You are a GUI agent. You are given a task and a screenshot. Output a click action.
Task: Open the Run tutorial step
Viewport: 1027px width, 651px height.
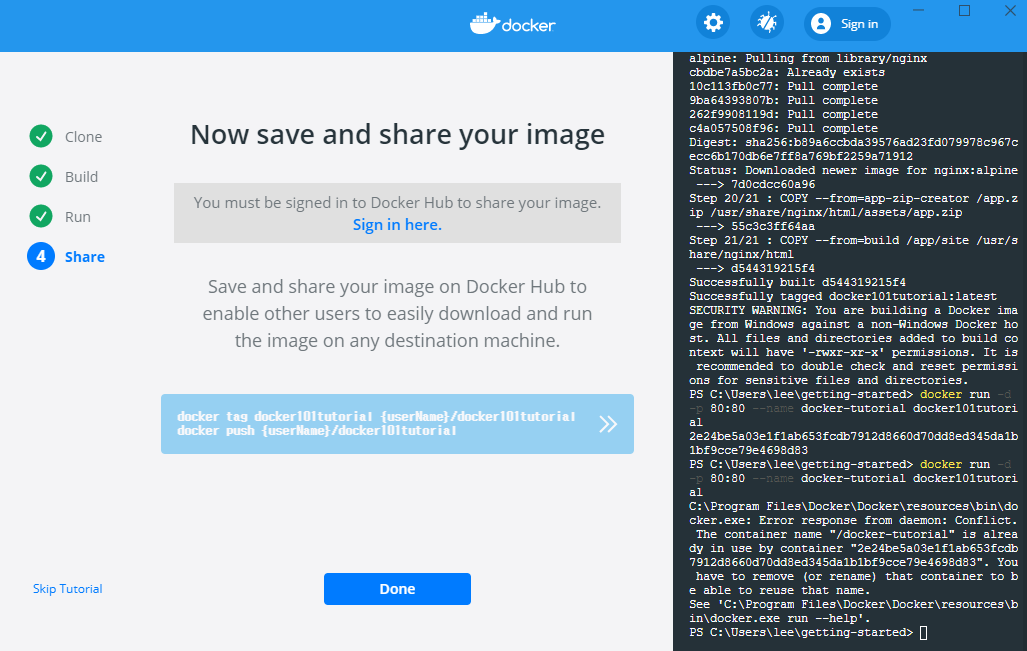(x=77, y=217)
